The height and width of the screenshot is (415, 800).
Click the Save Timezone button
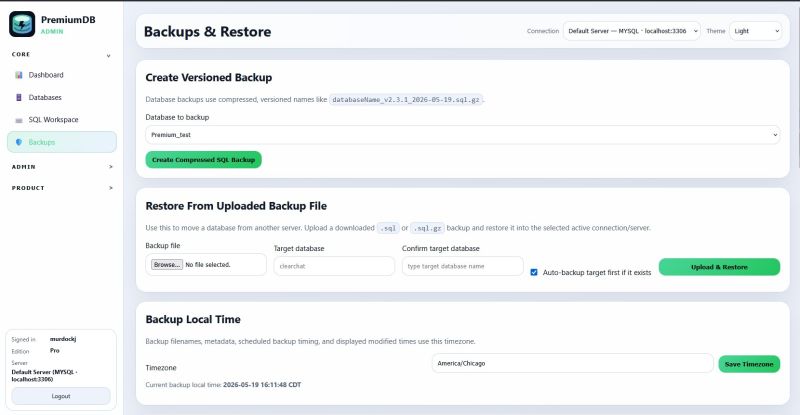point(749,364)
